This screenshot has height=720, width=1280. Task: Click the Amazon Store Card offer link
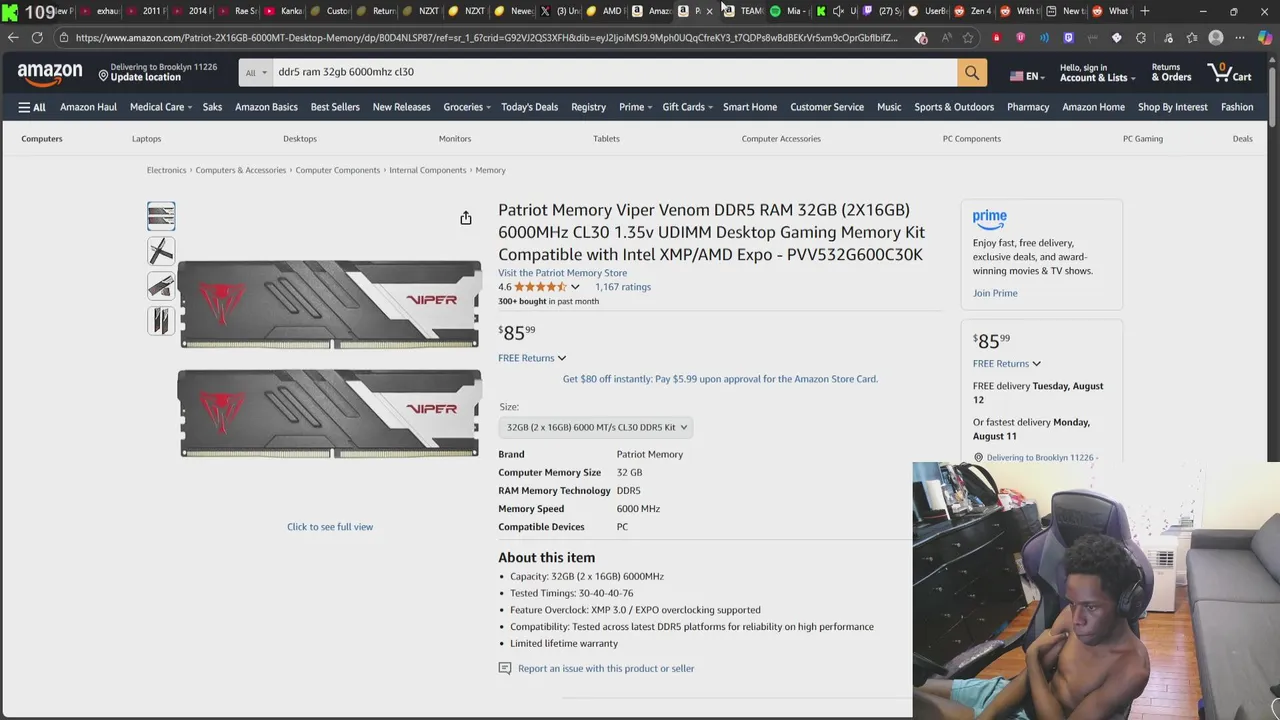[720, 379]
